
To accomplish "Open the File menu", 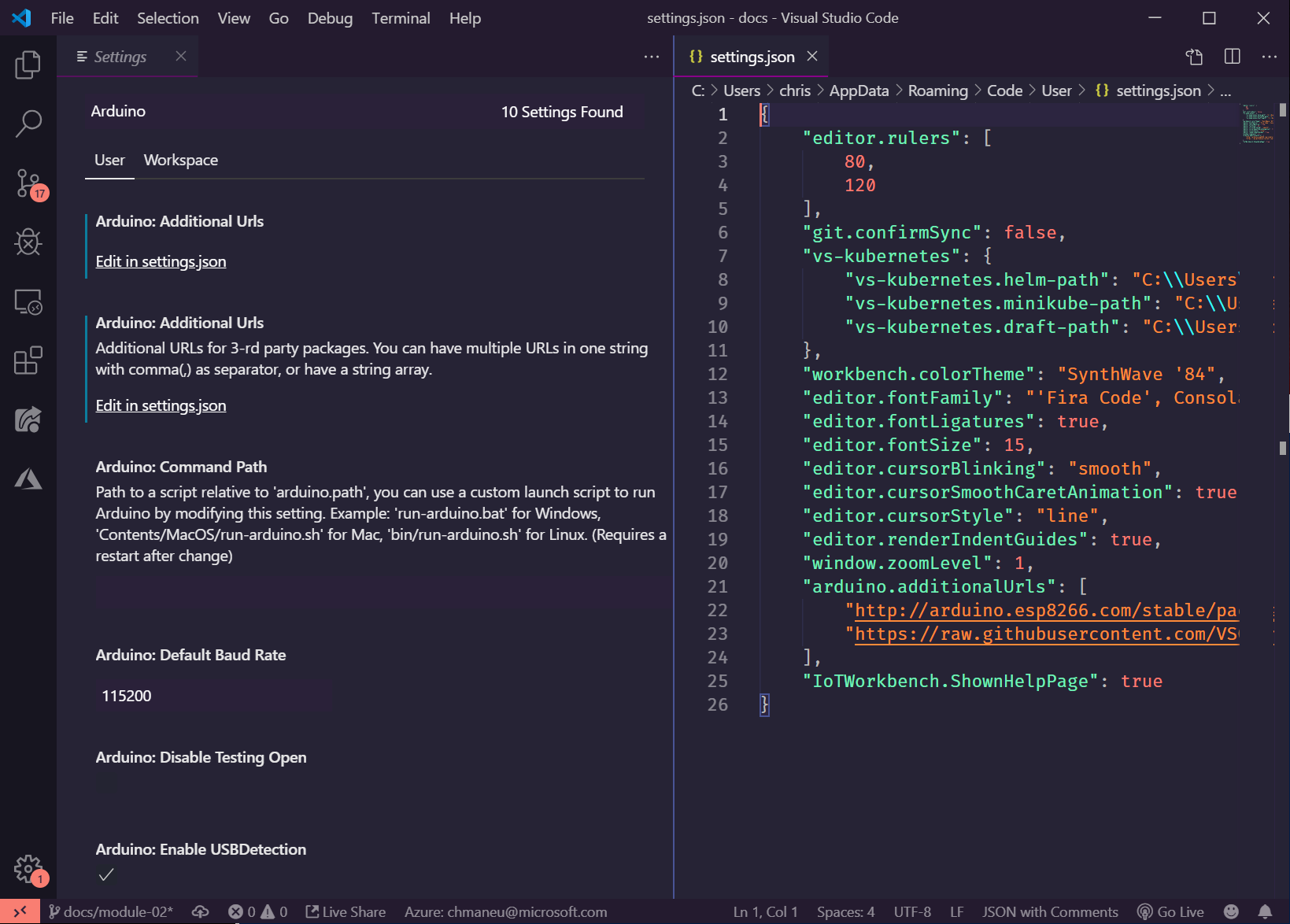I will pyautogui.click(x=62, y=18).
